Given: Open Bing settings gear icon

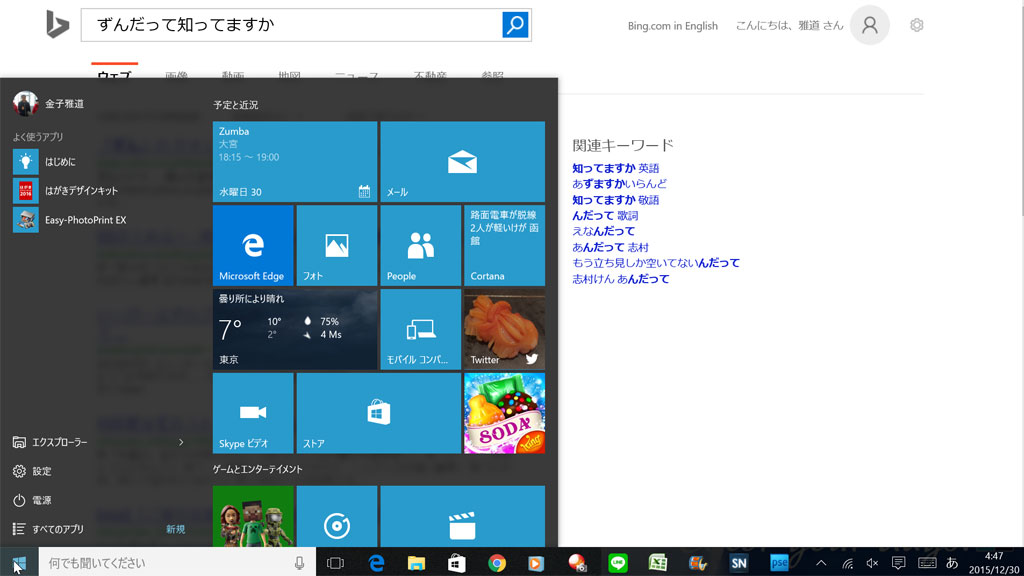Looking at the screenshot, I should (917, 25).
